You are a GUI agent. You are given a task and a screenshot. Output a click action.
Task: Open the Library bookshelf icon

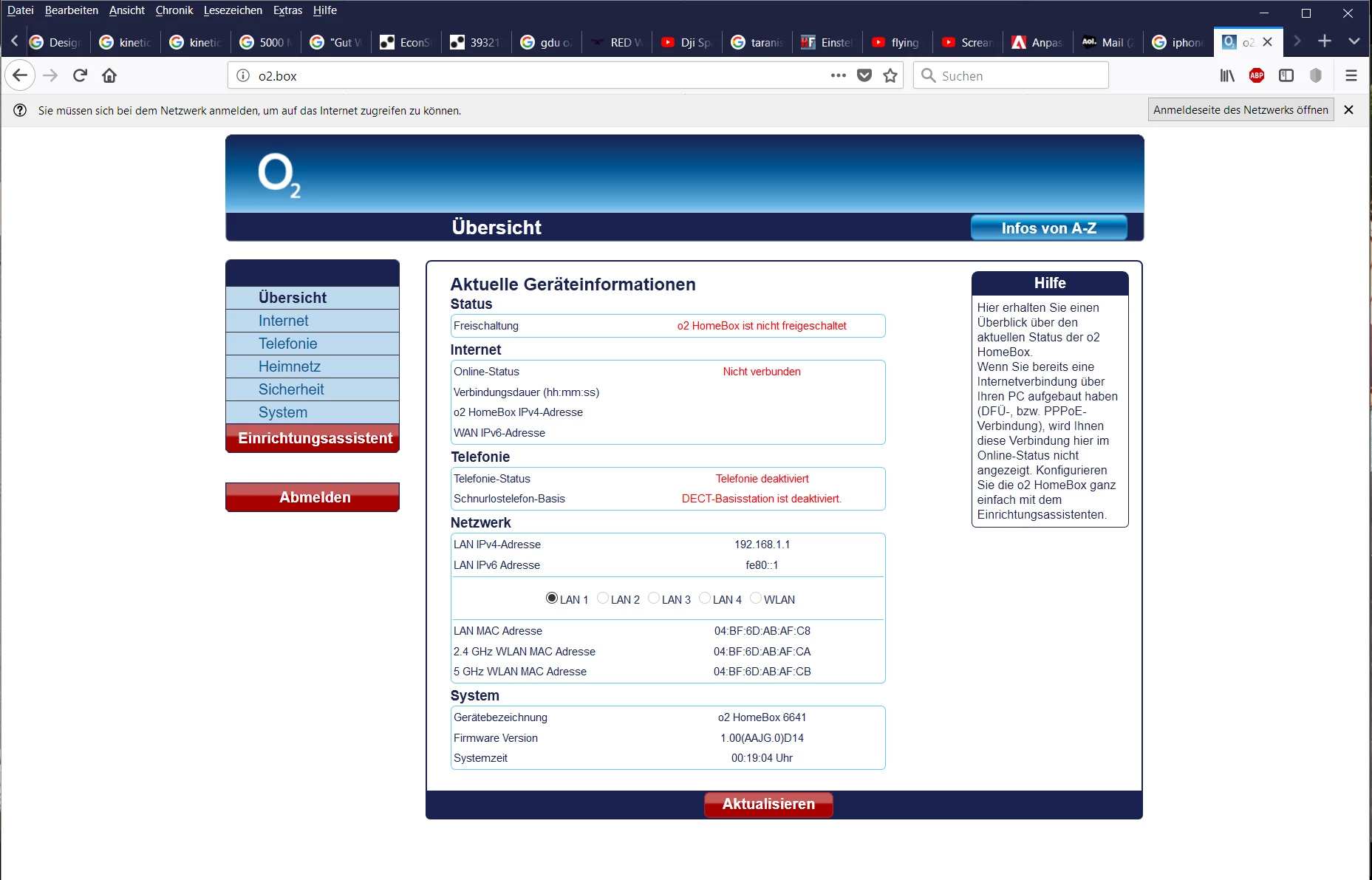pyautogui.click(x=1227, y=75)
